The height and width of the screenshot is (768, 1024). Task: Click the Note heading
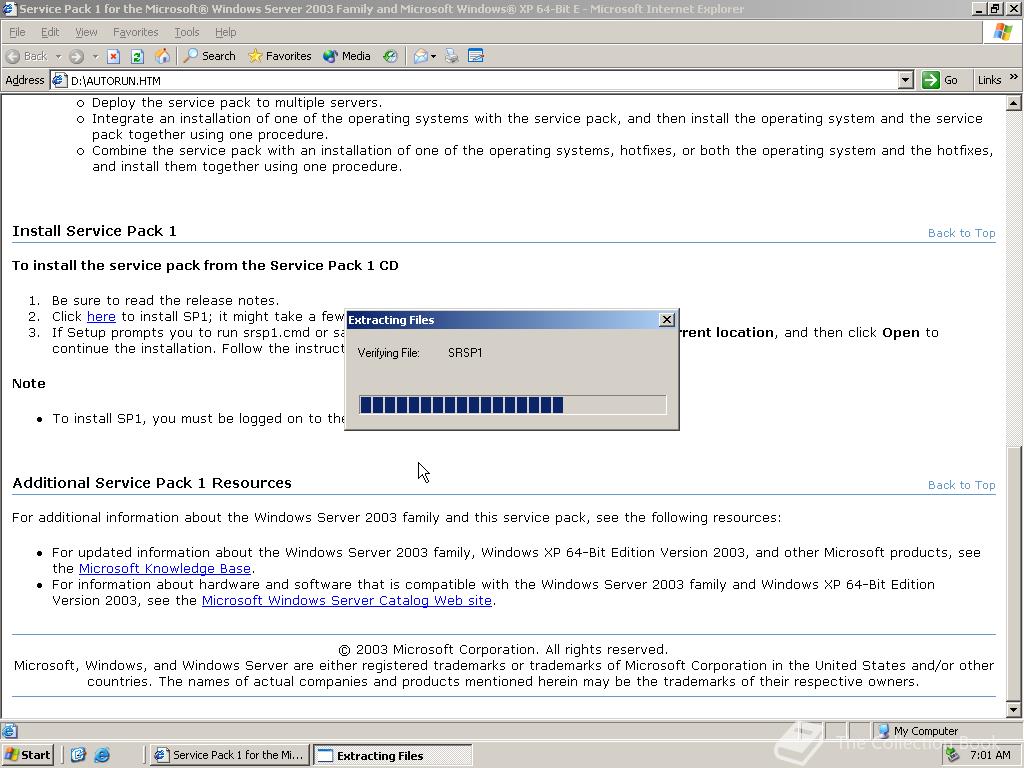[x=29, y=383]
